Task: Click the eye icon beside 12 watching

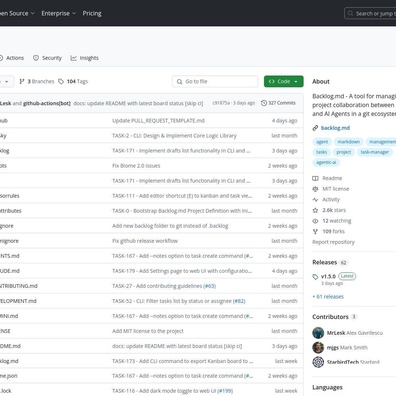Action: [x=315, y=221]
